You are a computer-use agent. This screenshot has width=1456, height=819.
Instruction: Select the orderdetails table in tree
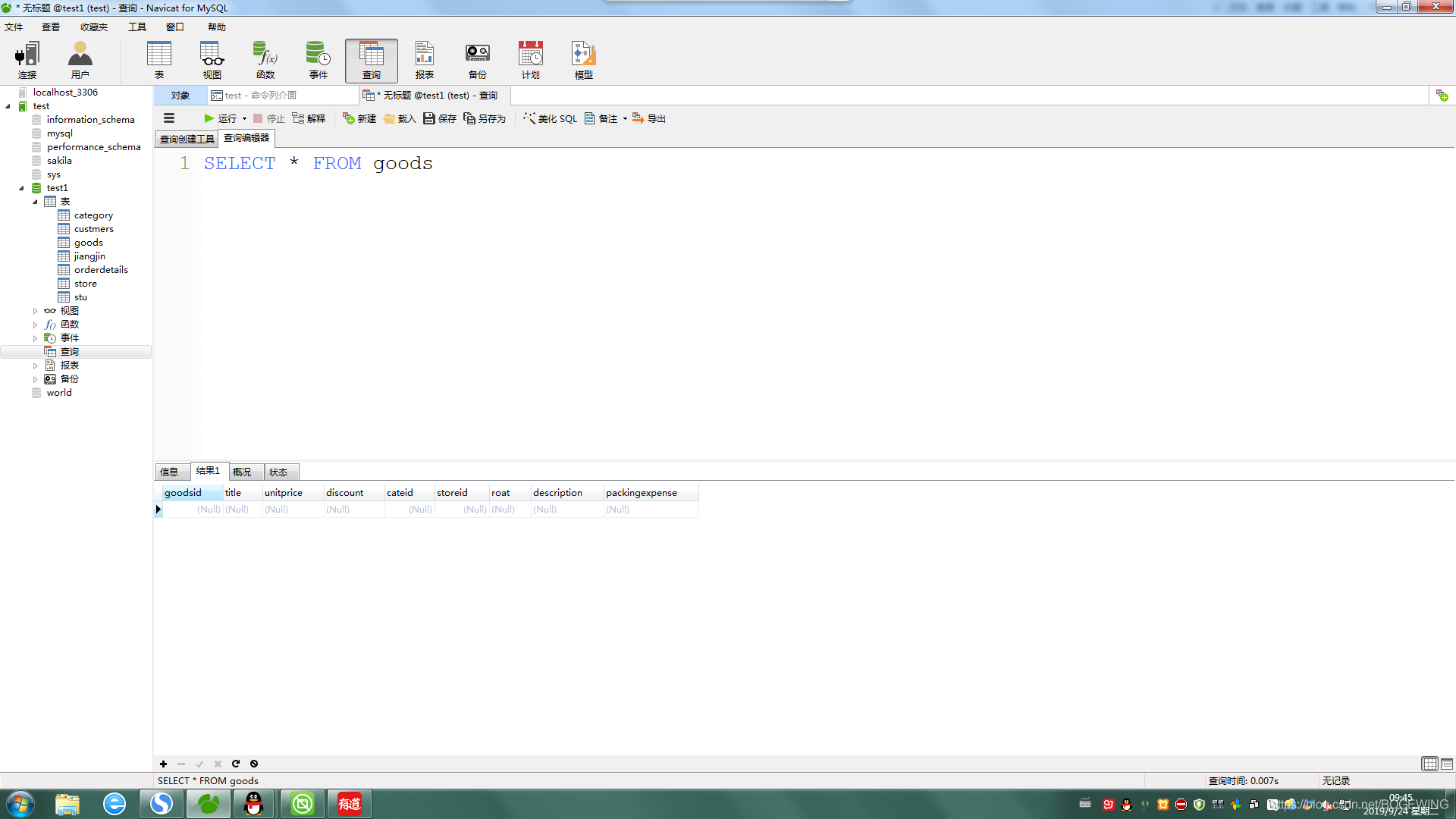point(101,270)
